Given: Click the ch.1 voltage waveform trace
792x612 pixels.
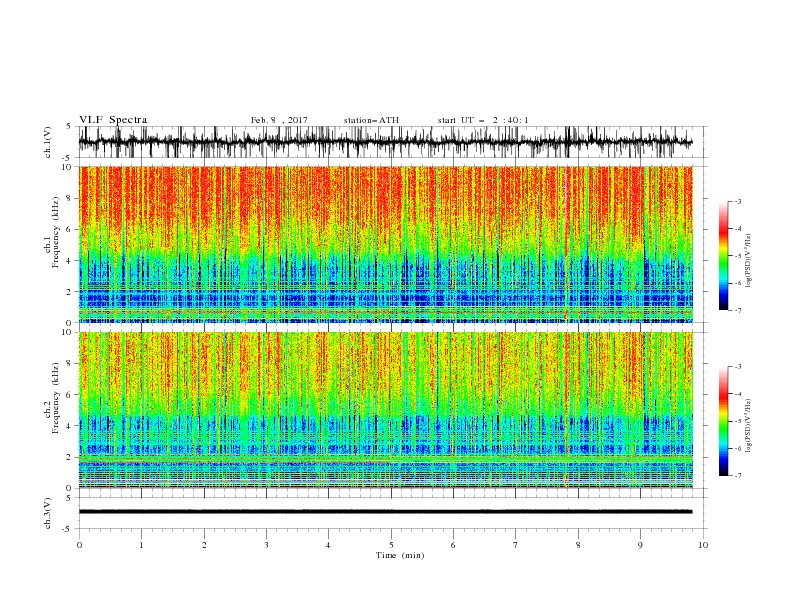Looking at the screenshot, I should 385,142.
